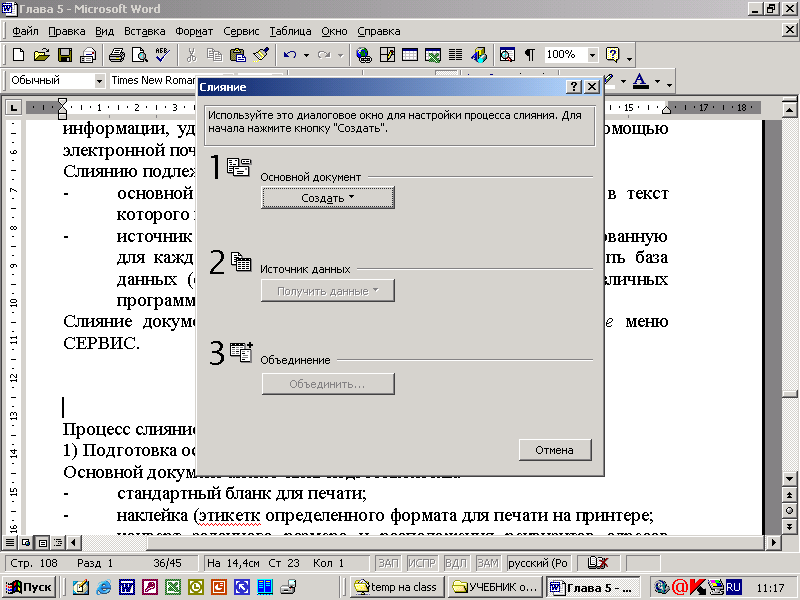800x600 pixels.
Task: Save document with floppy disk icon
Action: (65, 55)
